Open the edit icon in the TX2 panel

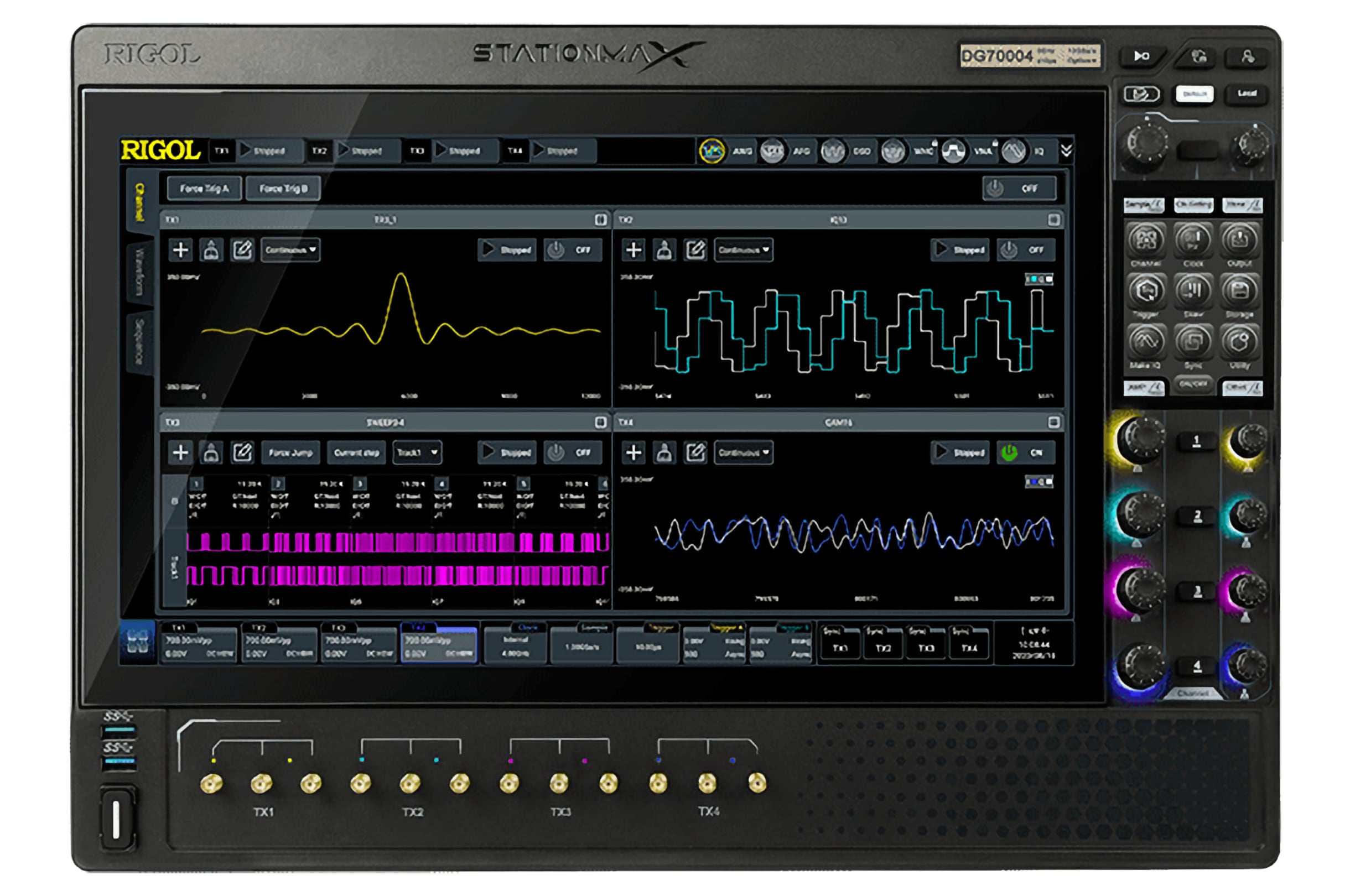[x=695, y=249]
